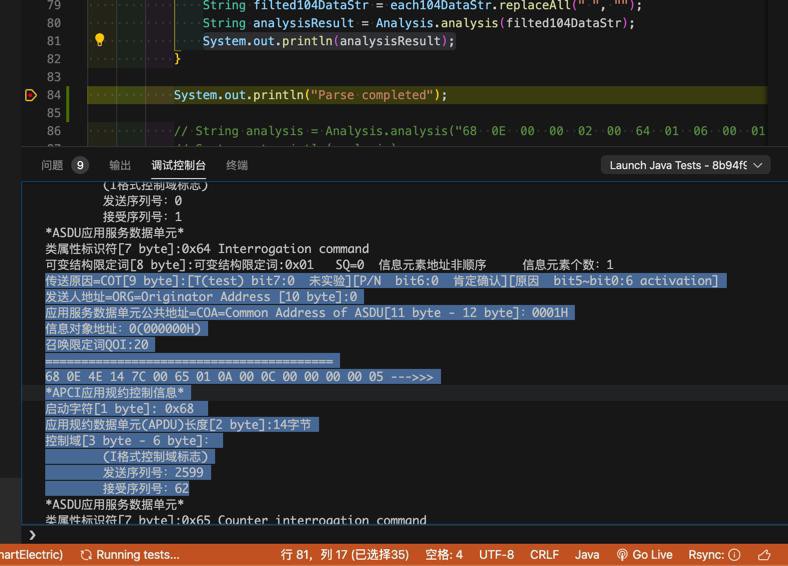Click the lightbulb quick-fix icon on line 81
This screenshot has width=788, height=566.
pos(100,40)
